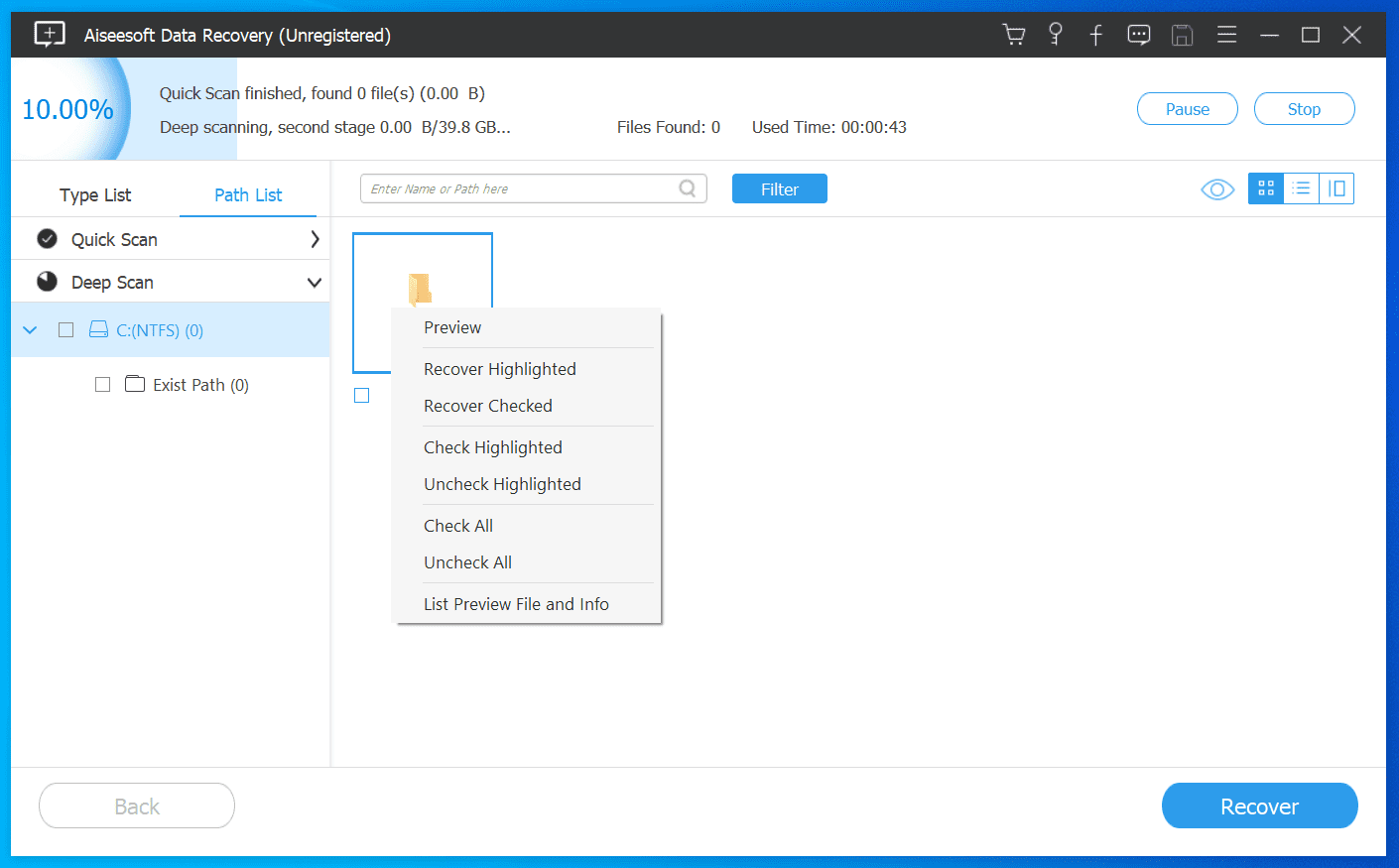This screenshot has height=868, width=1399.
Task: Select Uncheck Highlighted menu entry
Action: [x=528, y=484]
